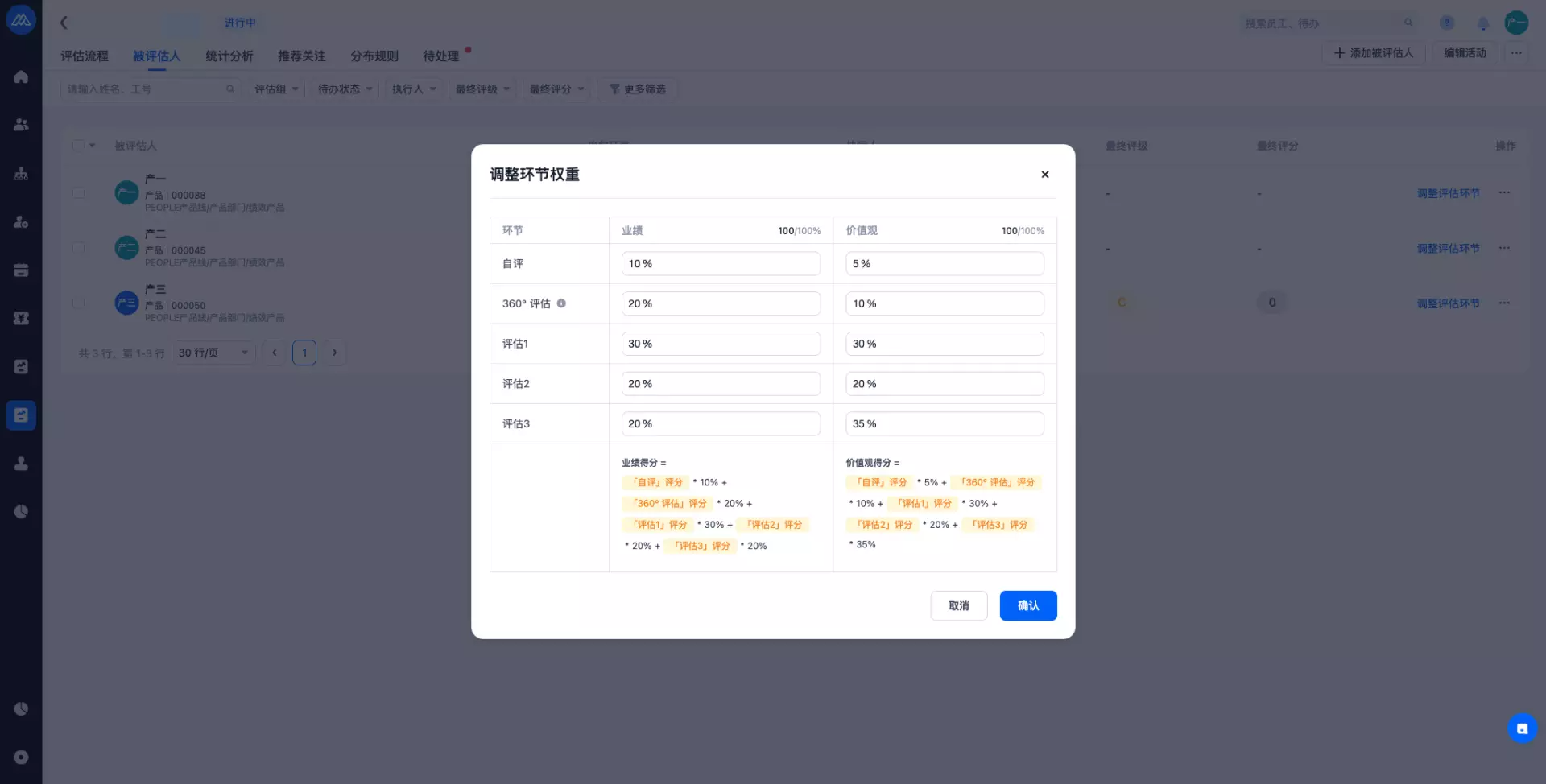Screen dimensions: 1546x784
Task: Open the lower analytics icon in sidebar
Action: 21,709
